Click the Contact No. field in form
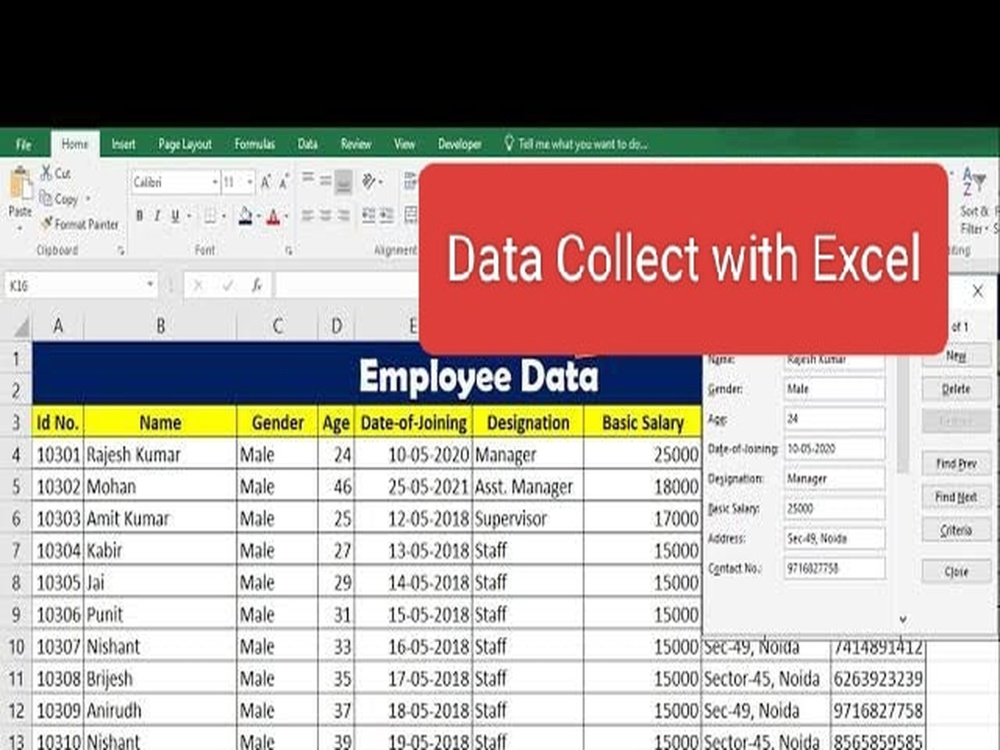 click(834, 568)
